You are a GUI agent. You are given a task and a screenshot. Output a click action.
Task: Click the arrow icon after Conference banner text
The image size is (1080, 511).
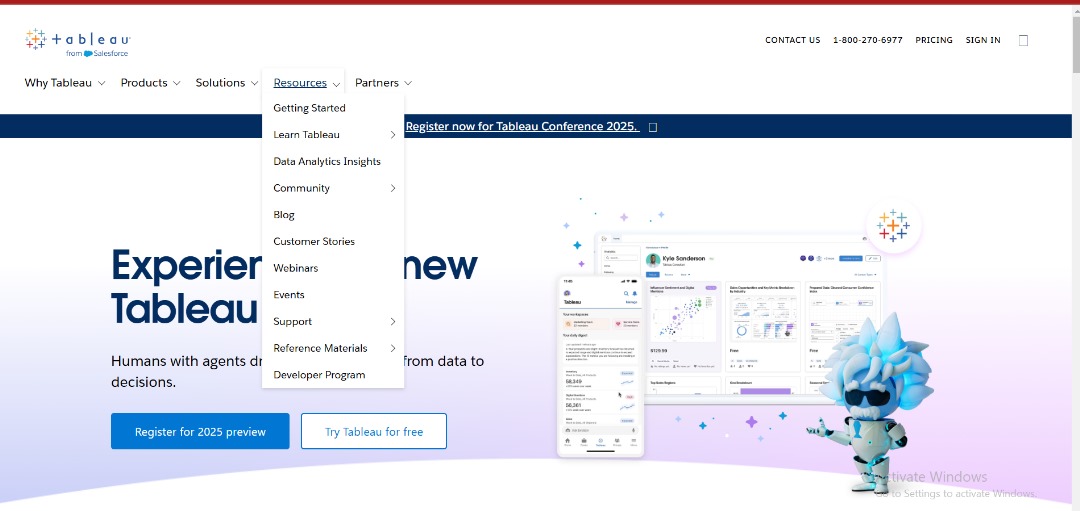(653, 127)
